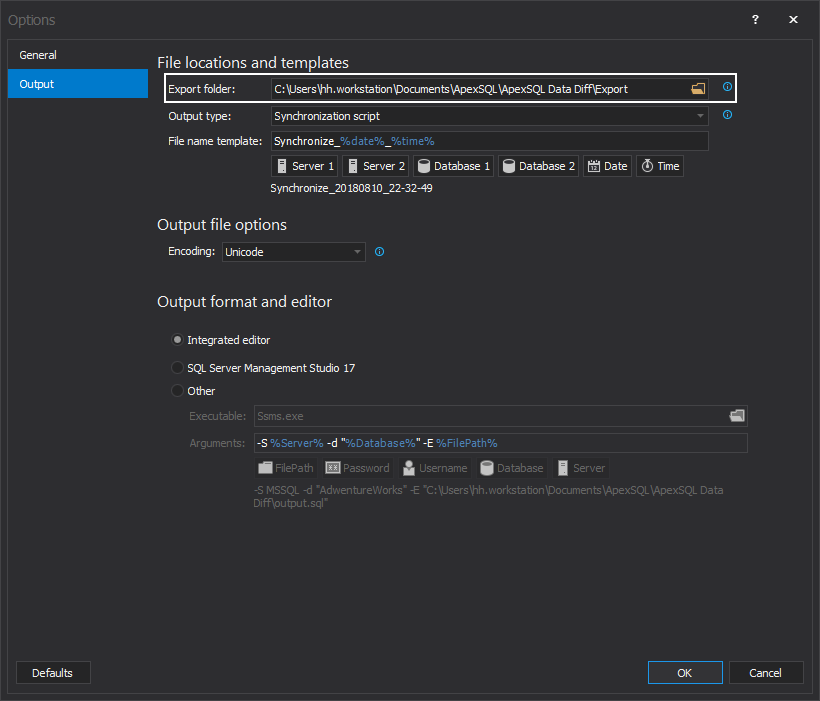820x701 pixels.
Task: Click the info icon beside Output type
Action: coord(727,116)
